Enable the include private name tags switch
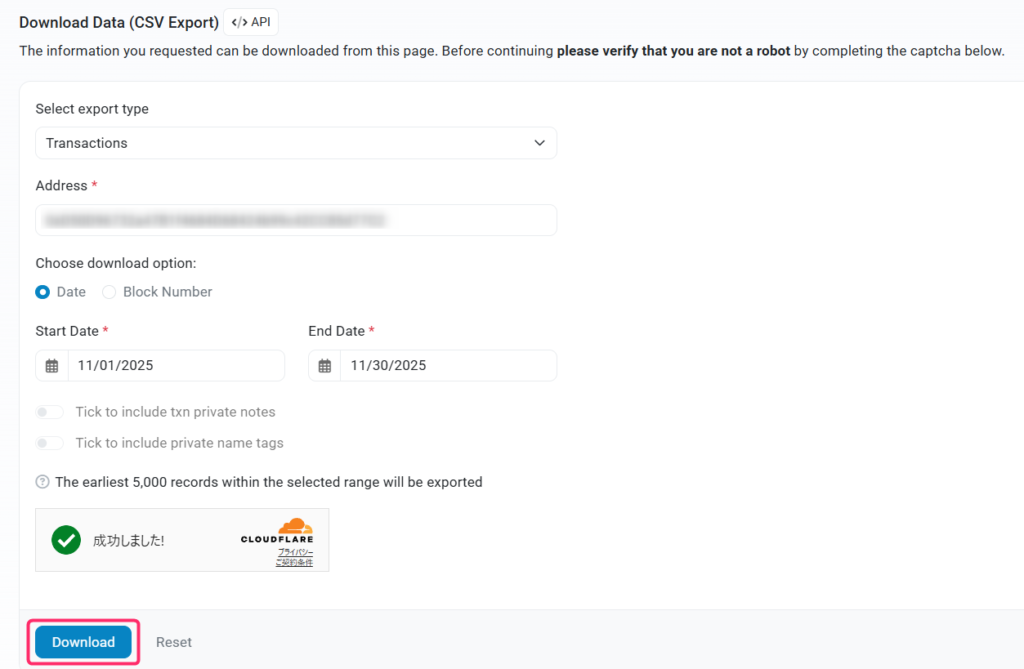 (x=50, y=443)
